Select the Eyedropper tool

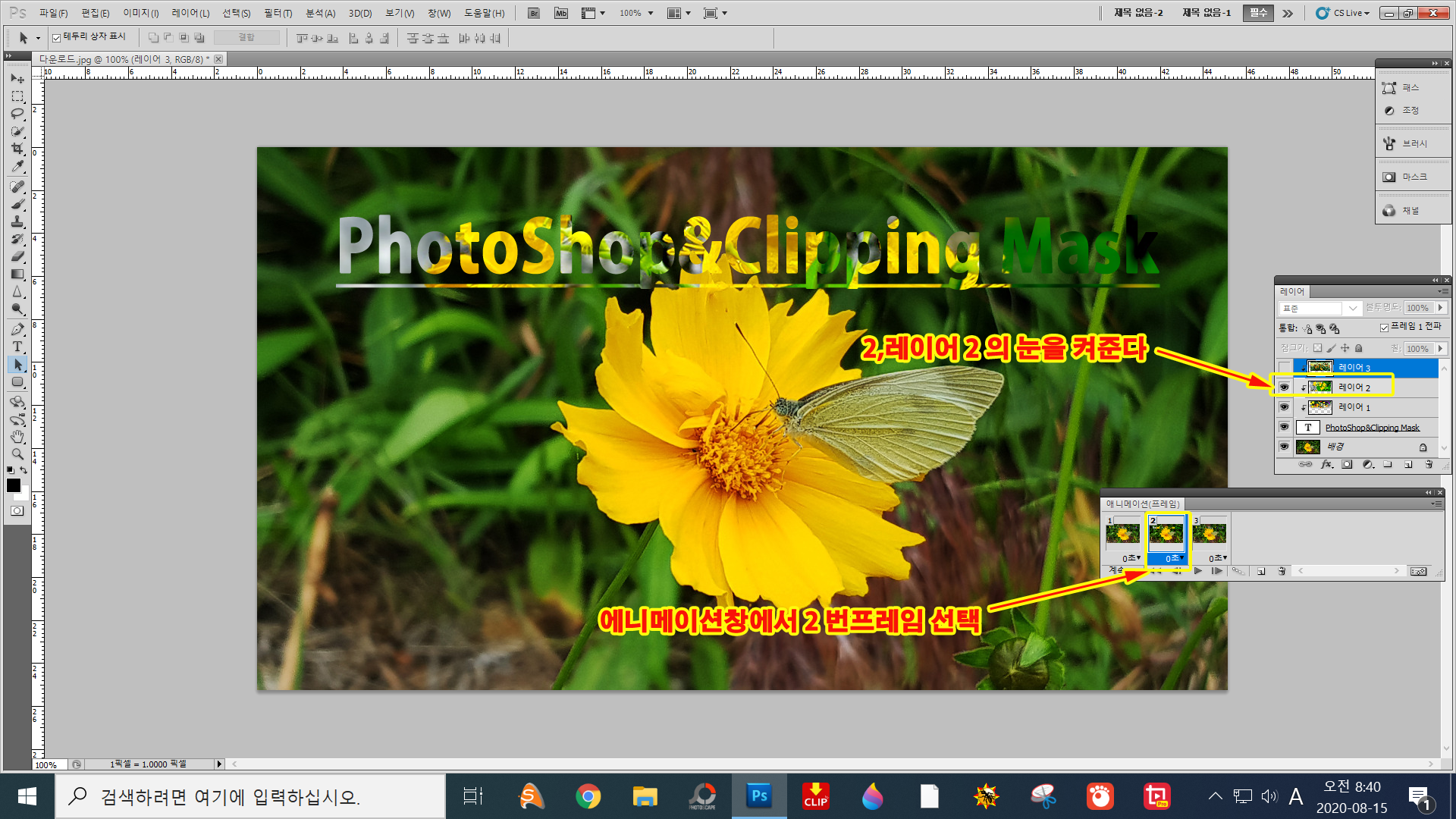point(17,166)
